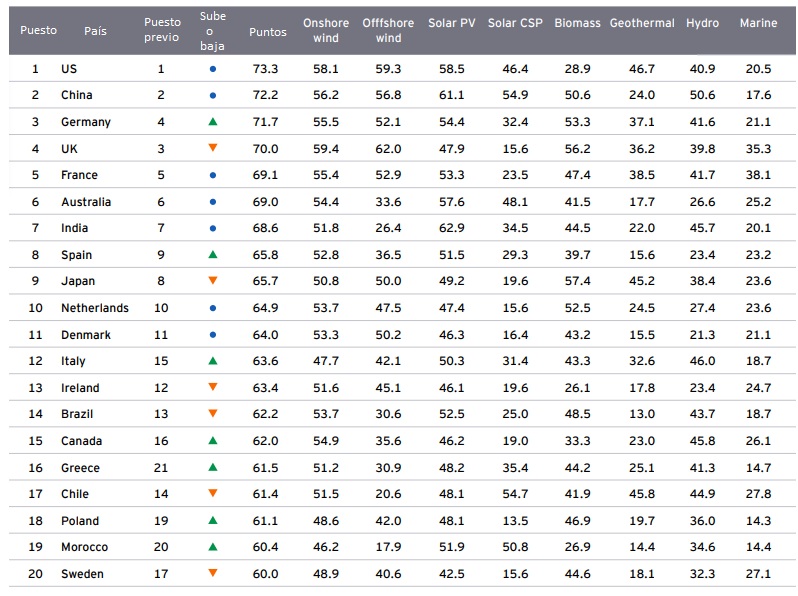The width and height of the screenshot is (798, 596).
Task: Click the Puntos column header
Action: pyautogui.click(x=267, y=31)
